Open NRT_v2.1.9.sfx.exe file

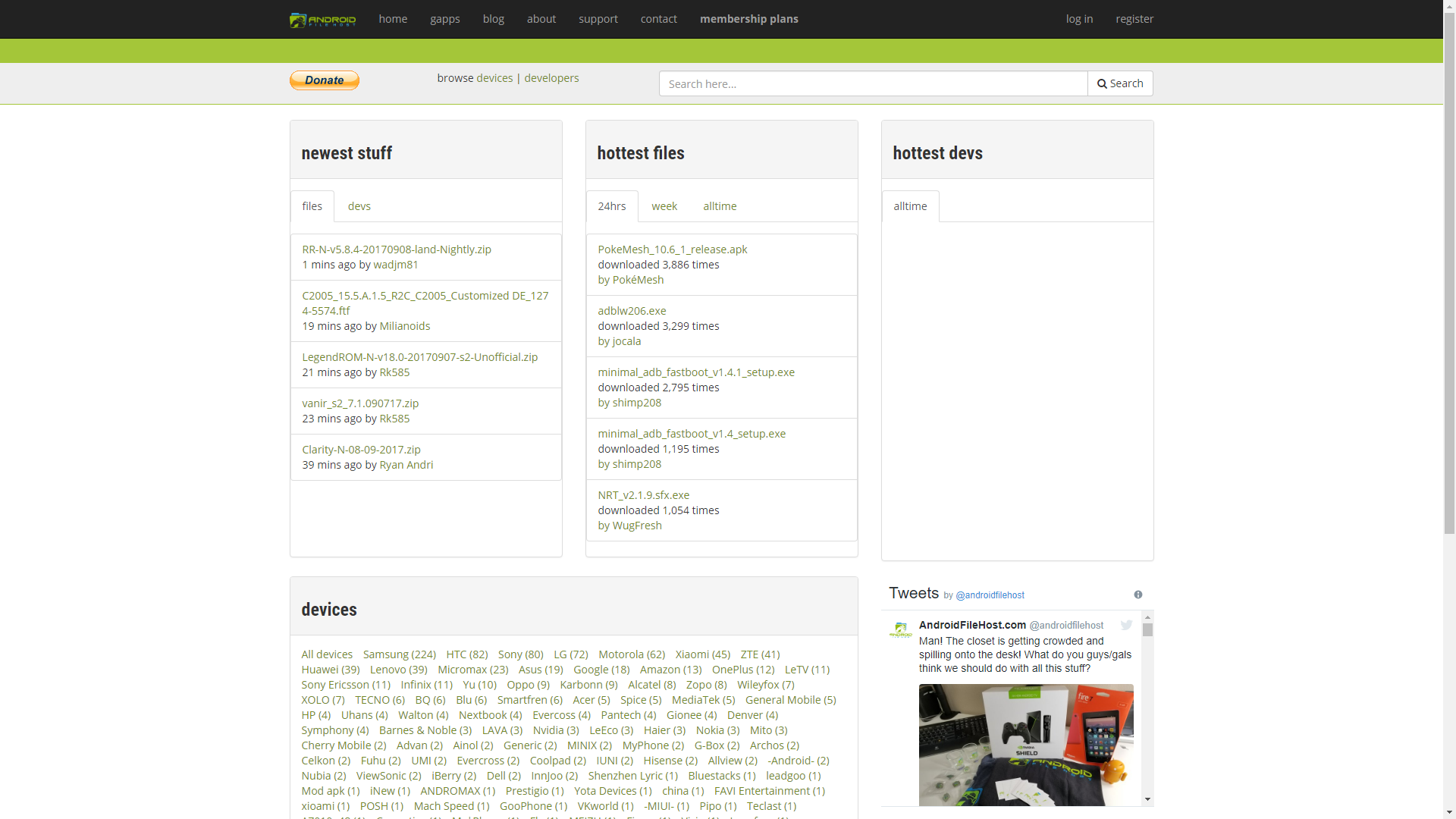coord(644,495)
